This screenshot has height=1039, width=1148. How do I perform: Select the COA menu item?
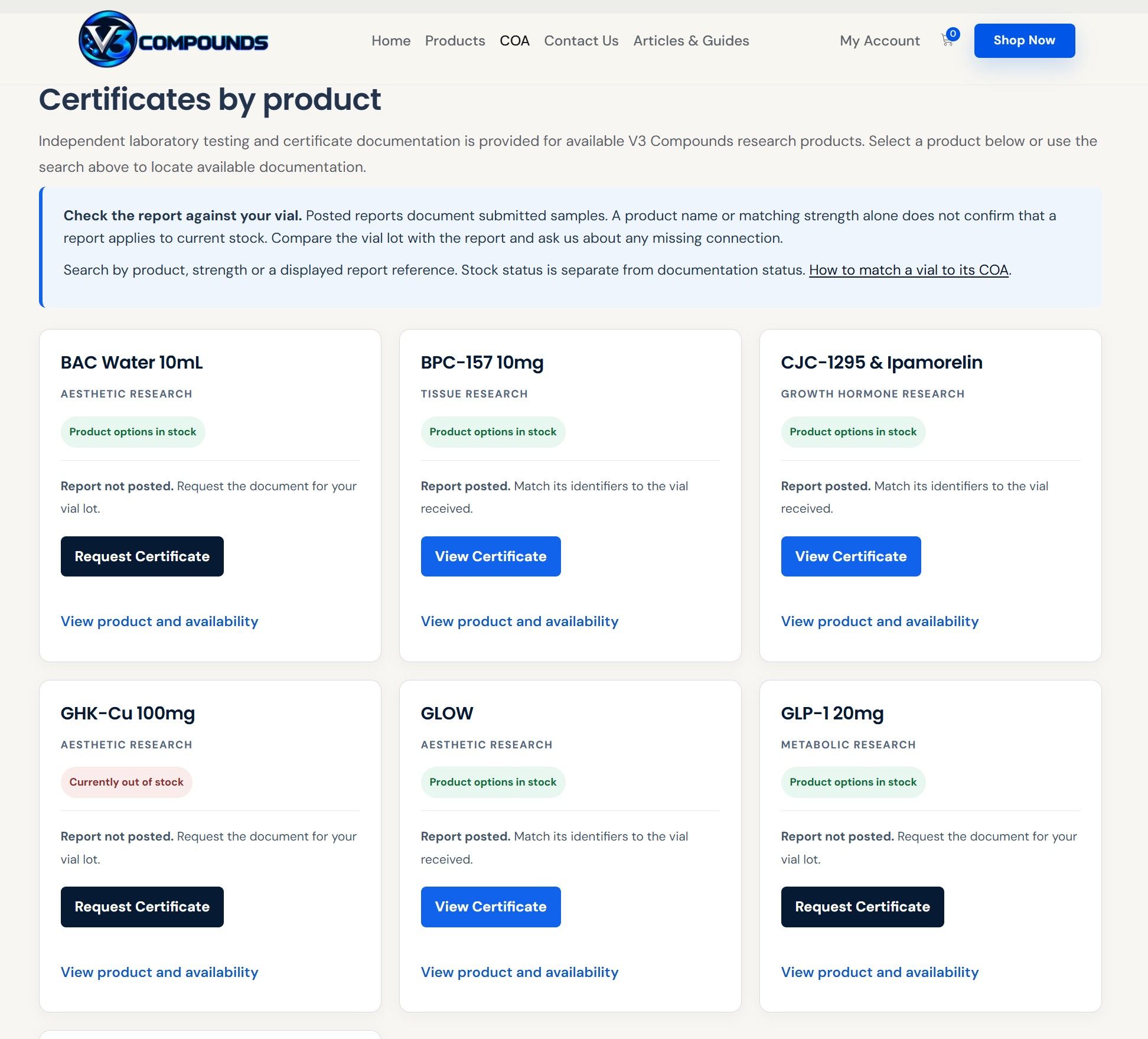click(514, 41)
